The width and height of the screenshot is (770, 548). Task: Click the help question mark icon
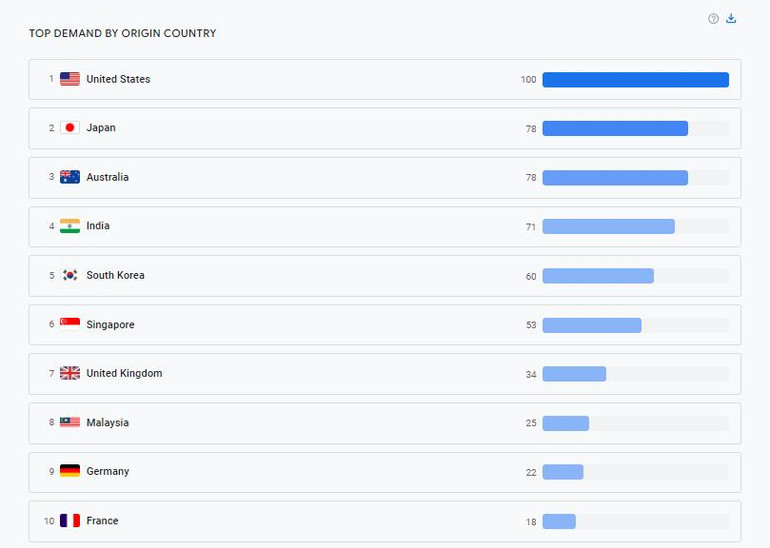pyautogui.click(x=713, y=19)
